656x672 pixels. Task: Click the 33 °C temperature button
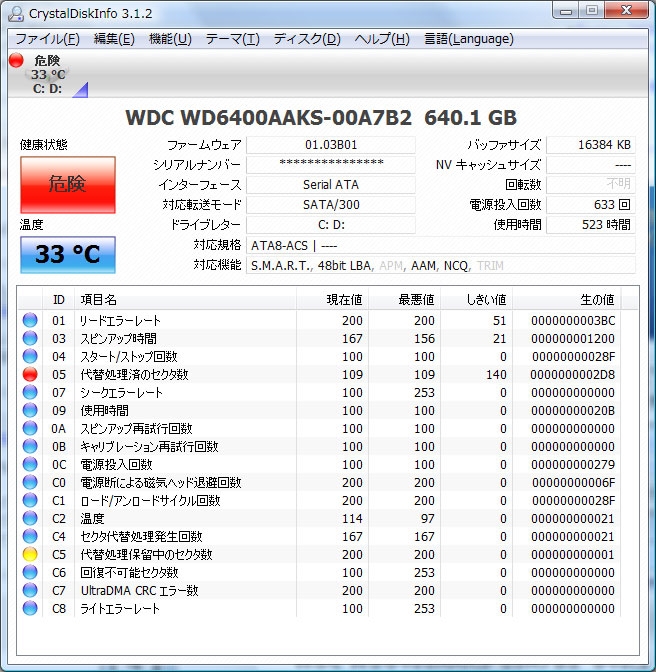[x=68, y=254]
